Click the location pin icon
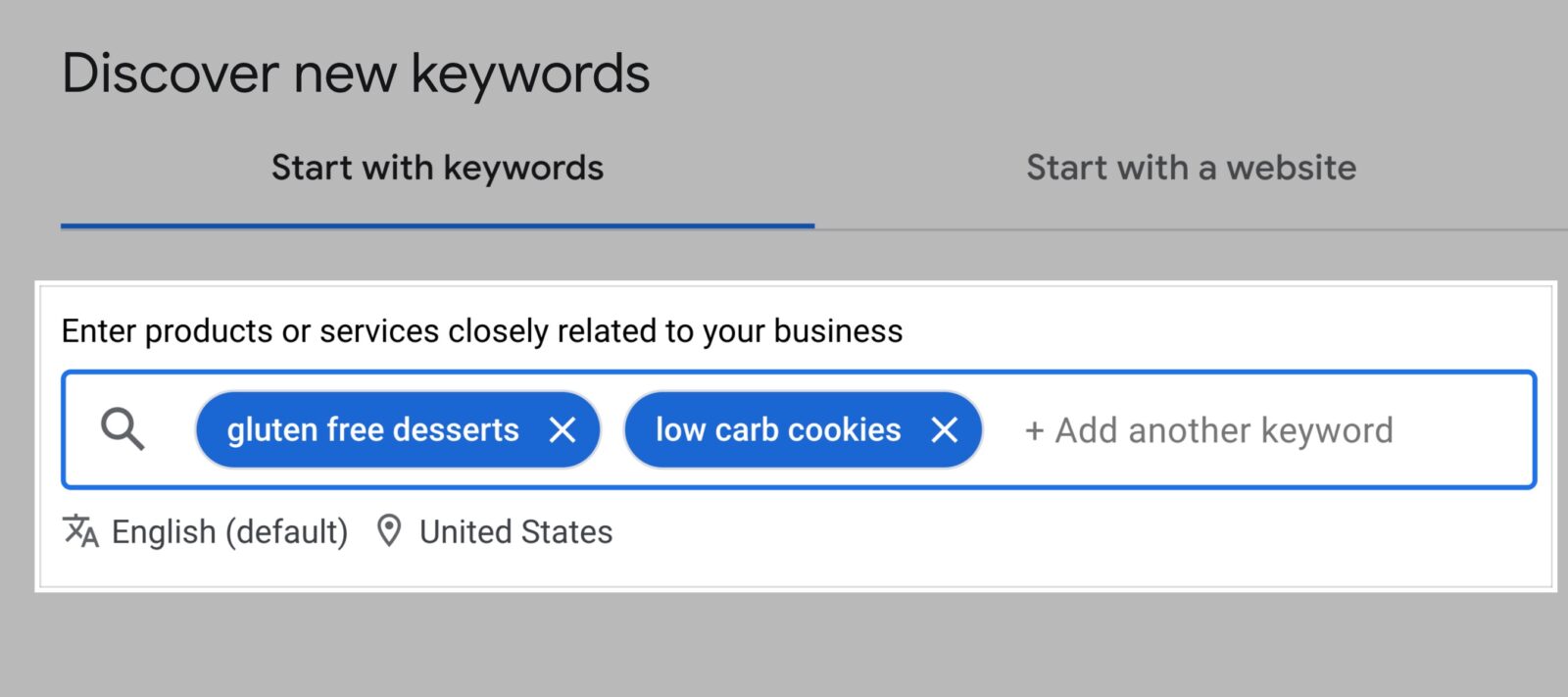The width and height of the screenshot is (1568, 697). pos(389,531)
